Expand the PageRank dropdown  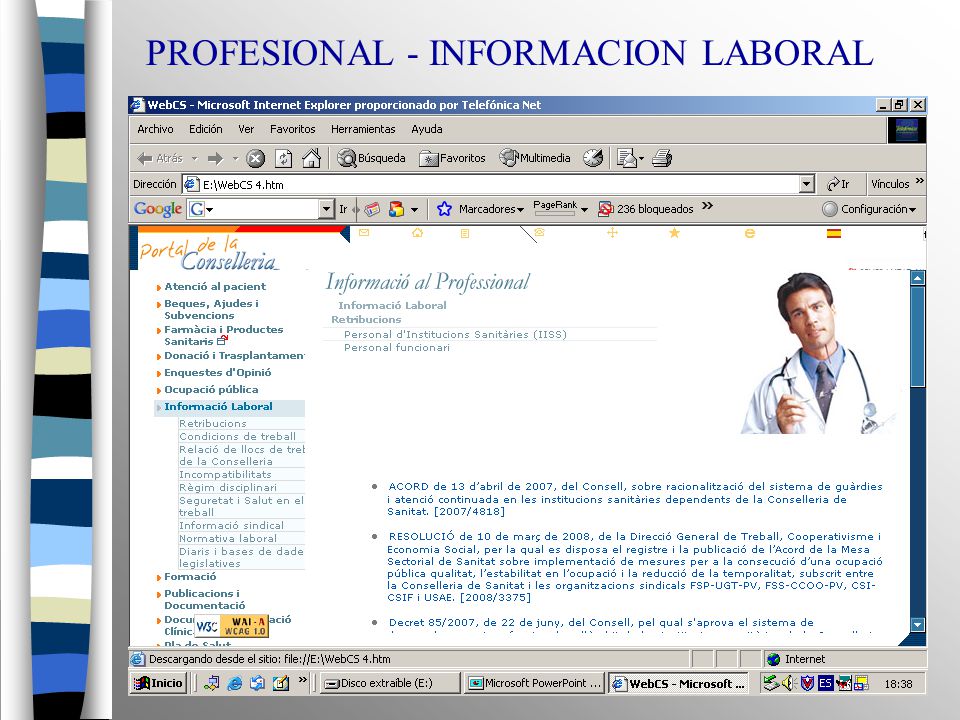584,210
